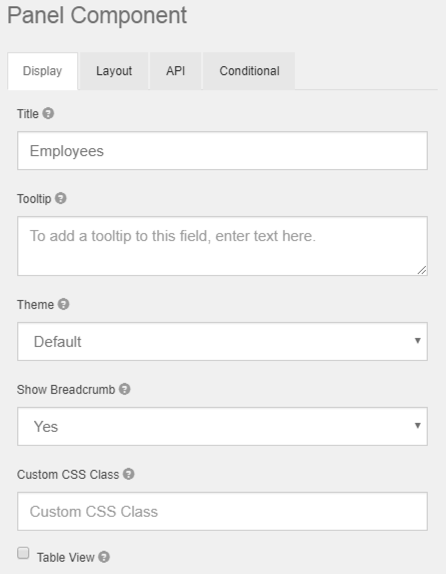Click the Title field containing Employees
446x574 pixels.
click(222, 150)
